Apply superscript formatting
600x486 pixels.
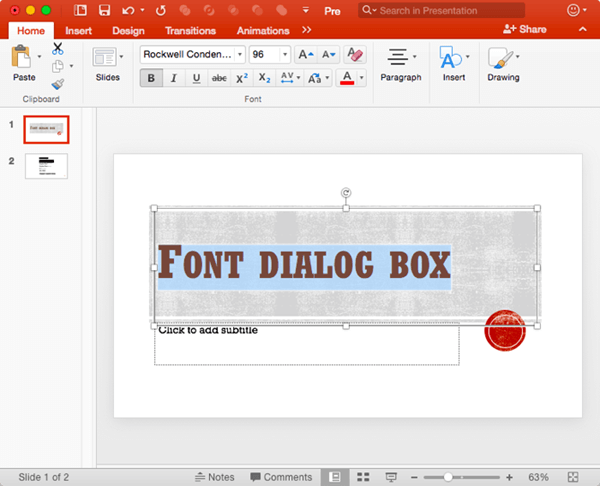240,78
